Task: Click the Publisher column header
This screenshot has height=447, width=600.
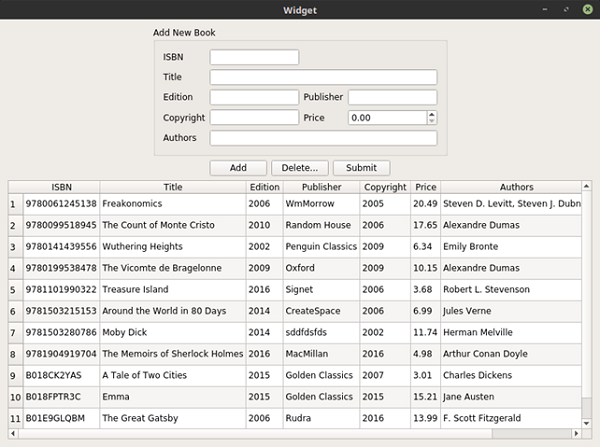Action: 321,187
